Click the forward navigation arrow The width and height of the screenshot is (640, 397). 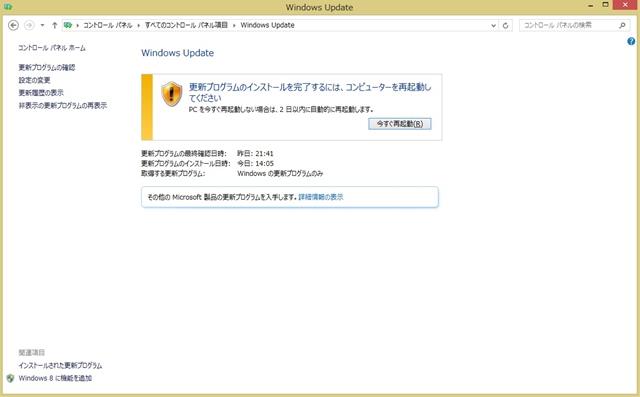[x=29, y=25]
